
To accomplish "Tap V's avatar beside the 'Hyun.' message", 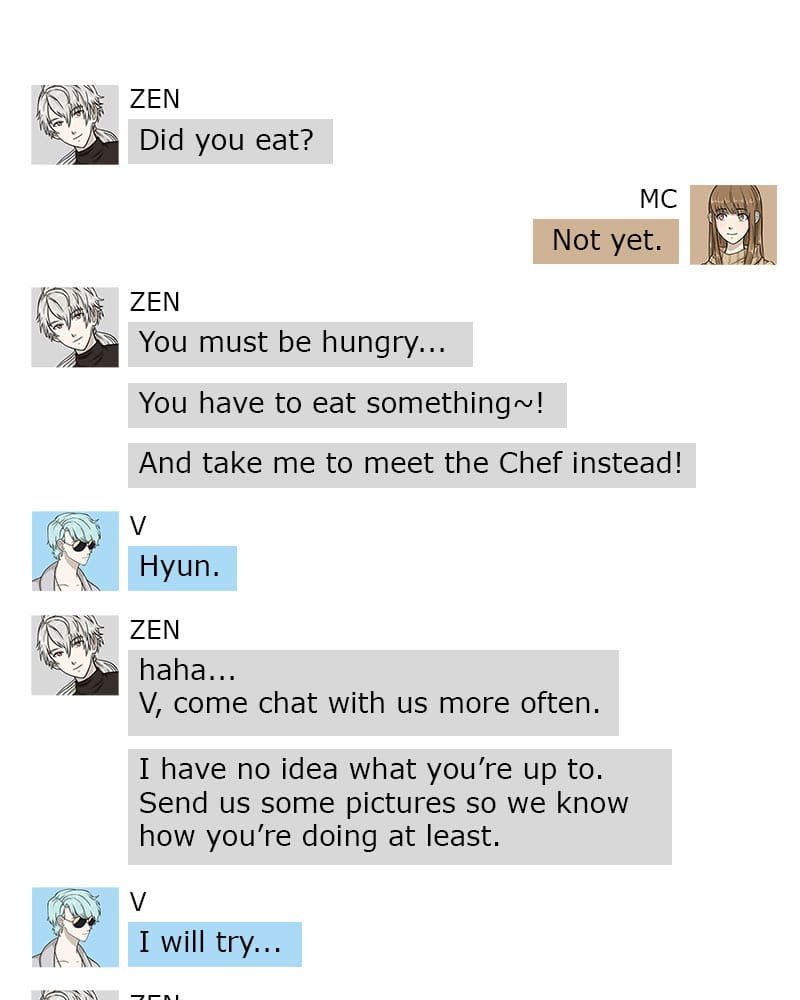I will (75, 551).
